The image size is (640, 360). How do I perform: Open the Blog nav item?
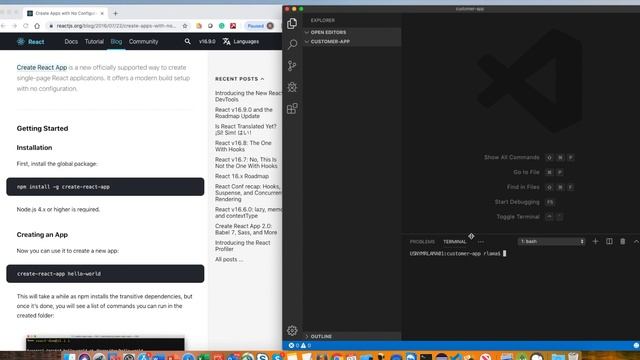(x=116, y=41)
